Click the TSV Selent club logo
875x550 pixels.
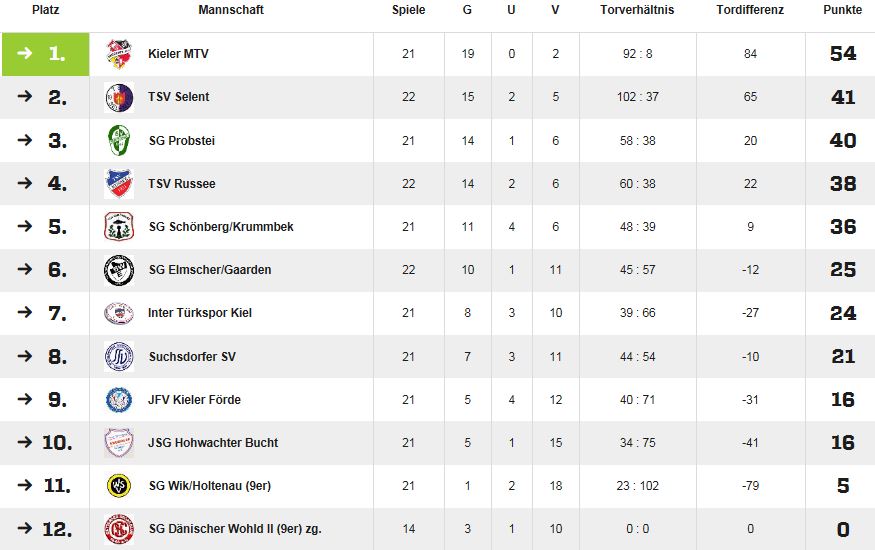pos(119,97)
